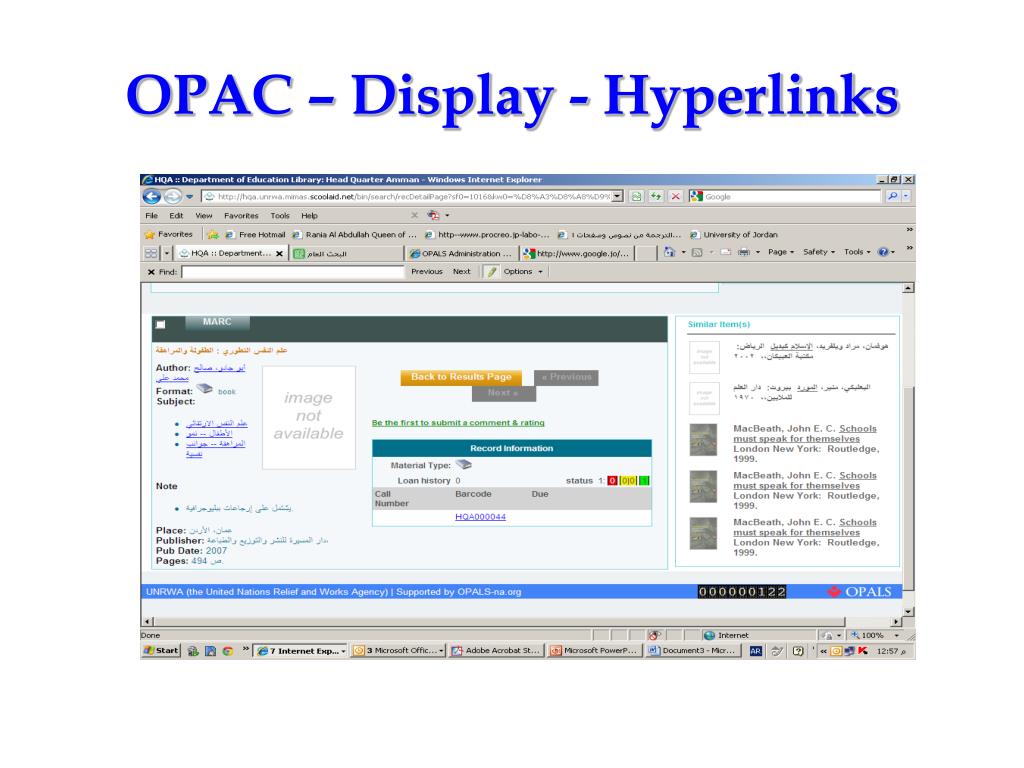Click inside the Find text field
Image resolution: width=1024 pixels, height=768 pixels.
[293, 272]
